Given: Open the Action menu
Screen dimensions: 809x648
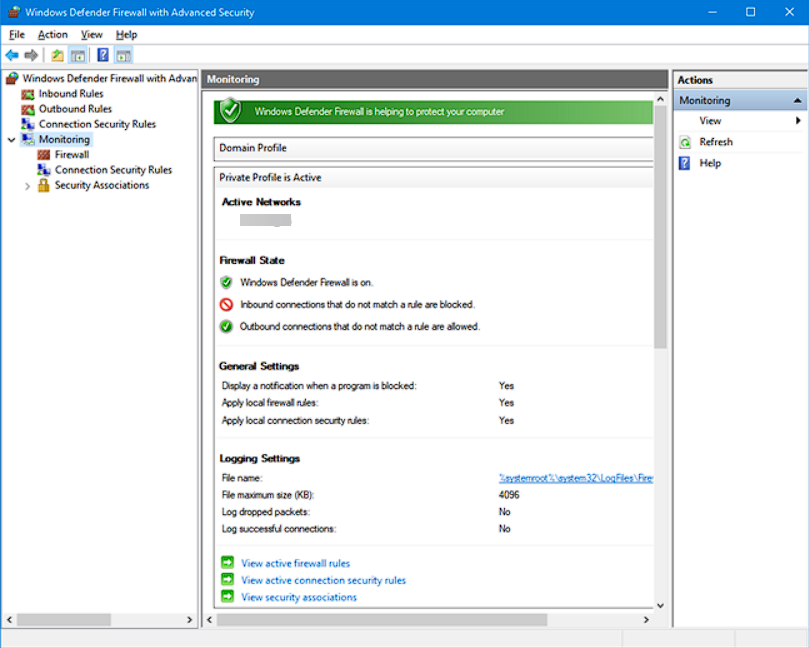Looking at the screenshot, I should click(x=53, y=35).
